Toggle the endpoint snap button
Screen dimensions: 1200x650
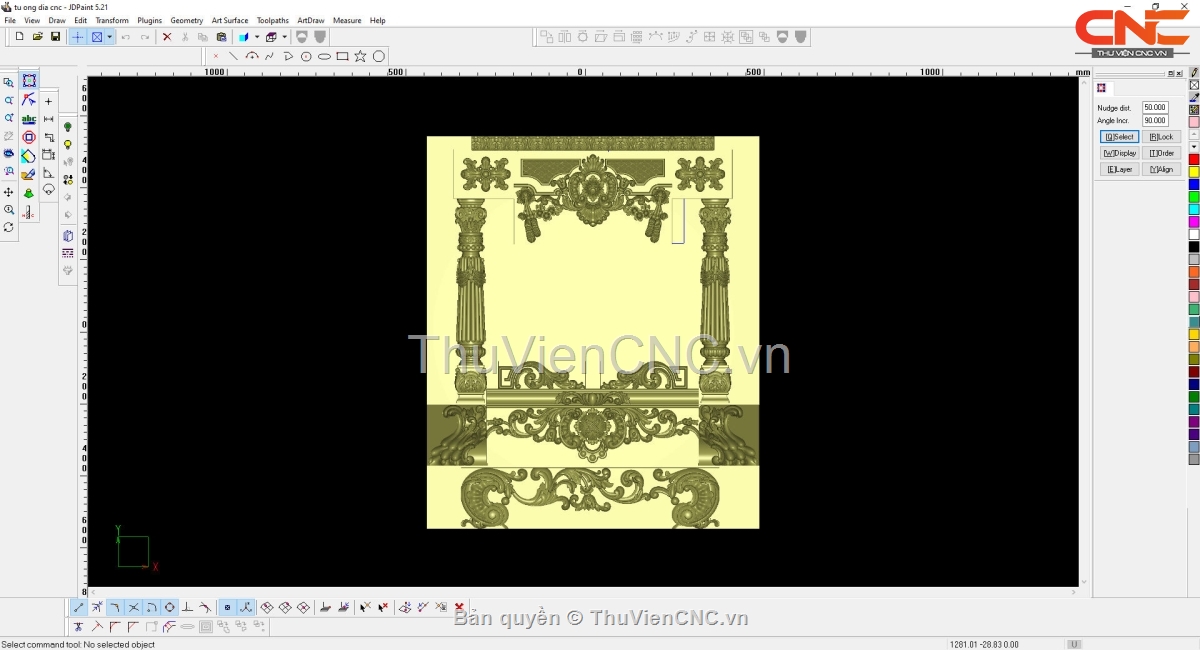79,607
